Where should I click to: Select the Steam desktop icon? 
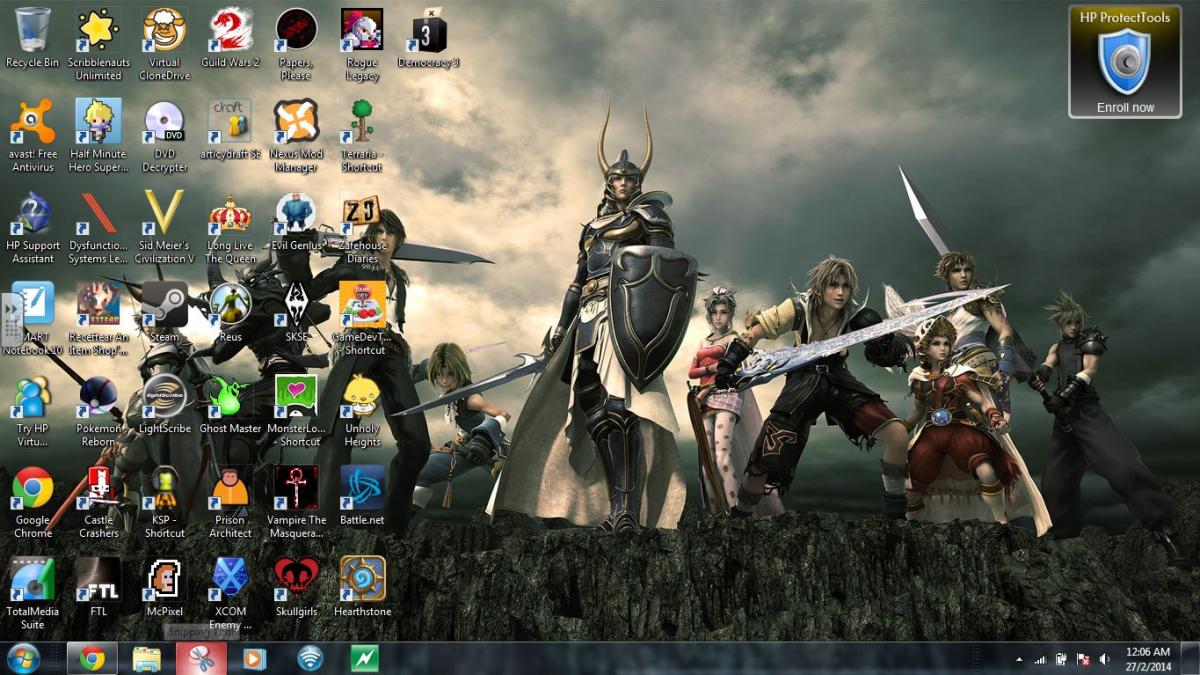tap(164, 312)
